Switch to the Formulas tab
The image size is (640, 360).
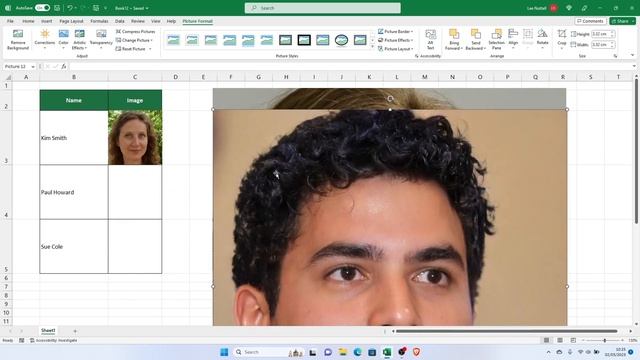pos(99,21)
